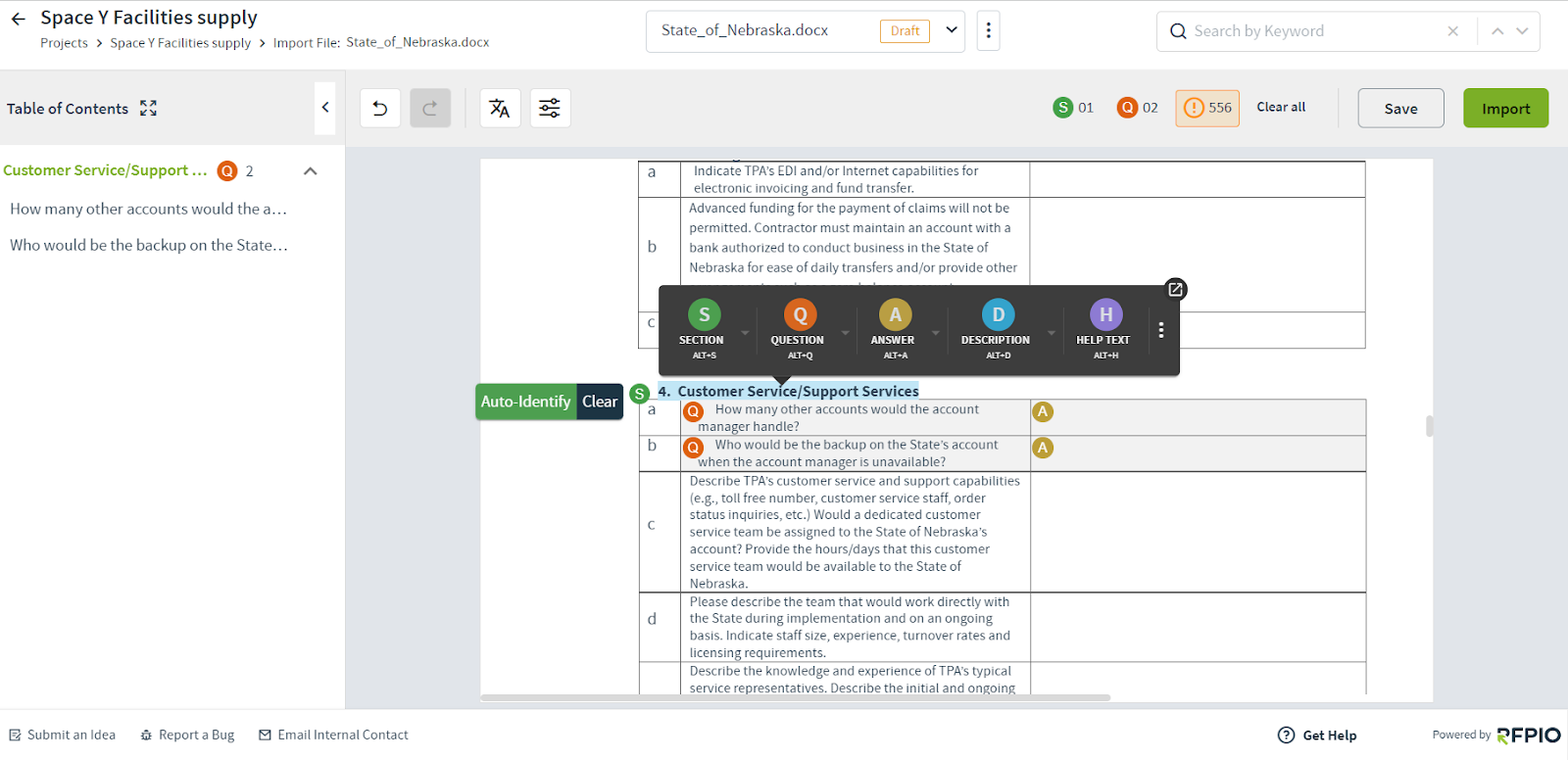Select Customer Service/Support in Table of Contents
This screenshot has height=760, width=1568.
click(x=105, y=170)
